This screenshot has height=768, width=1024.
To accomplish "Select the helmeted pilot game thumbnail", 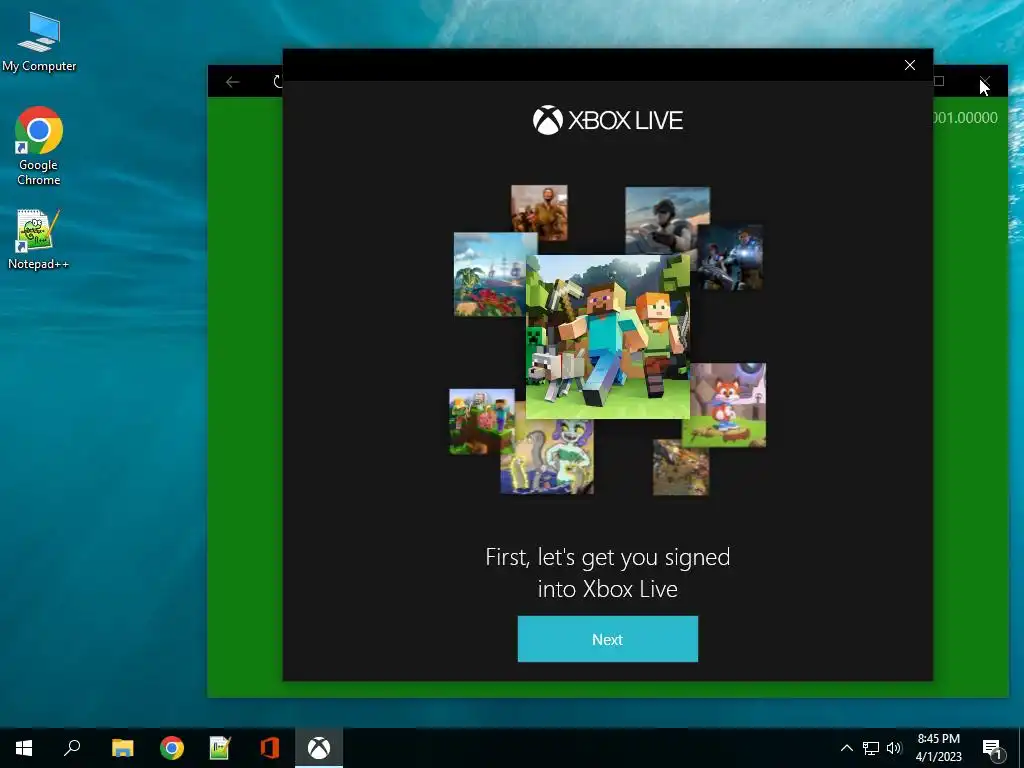I will [667, 221].
